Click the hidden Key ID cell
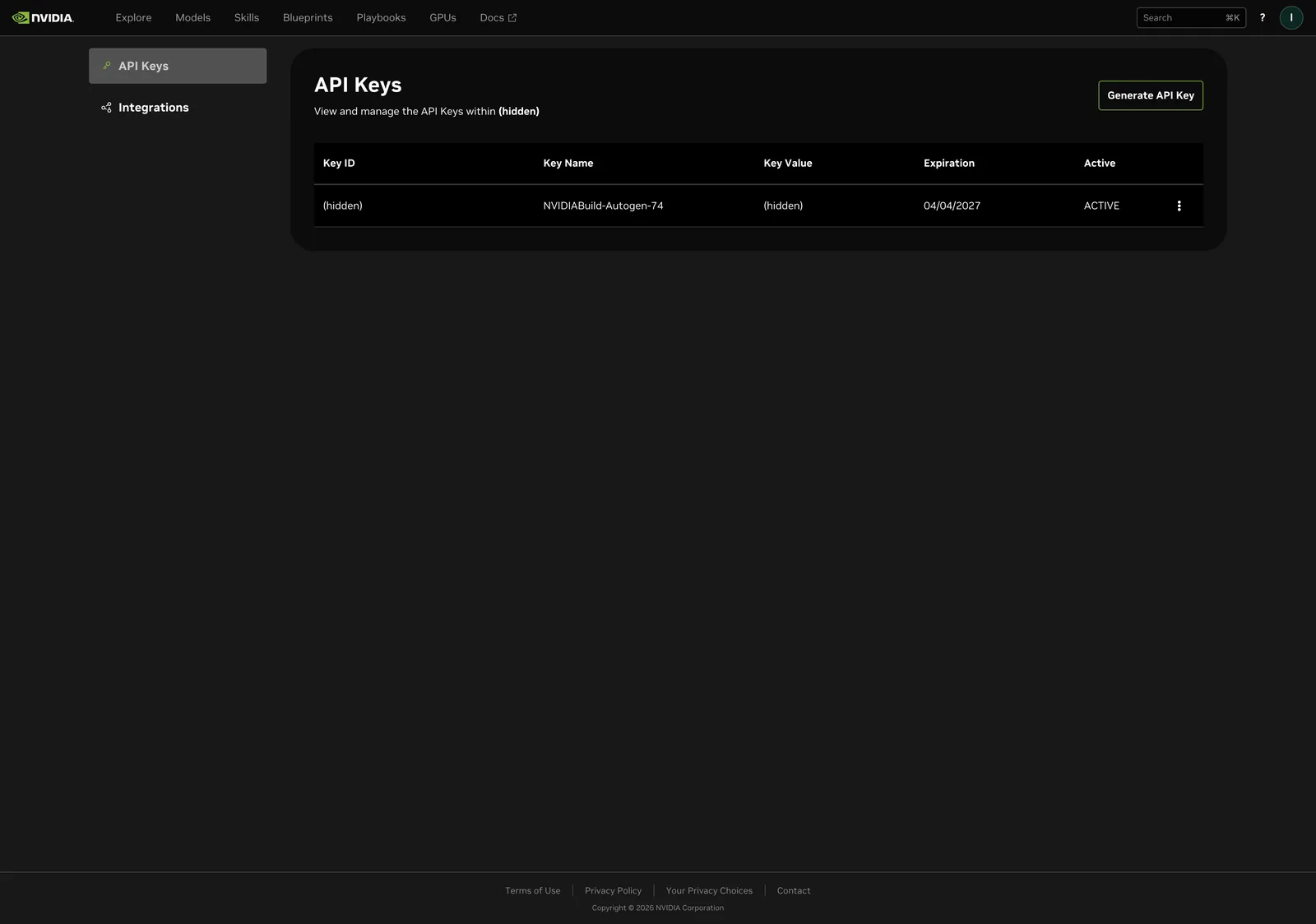Screen dimensions: 1316x924 tap(342, 206)
